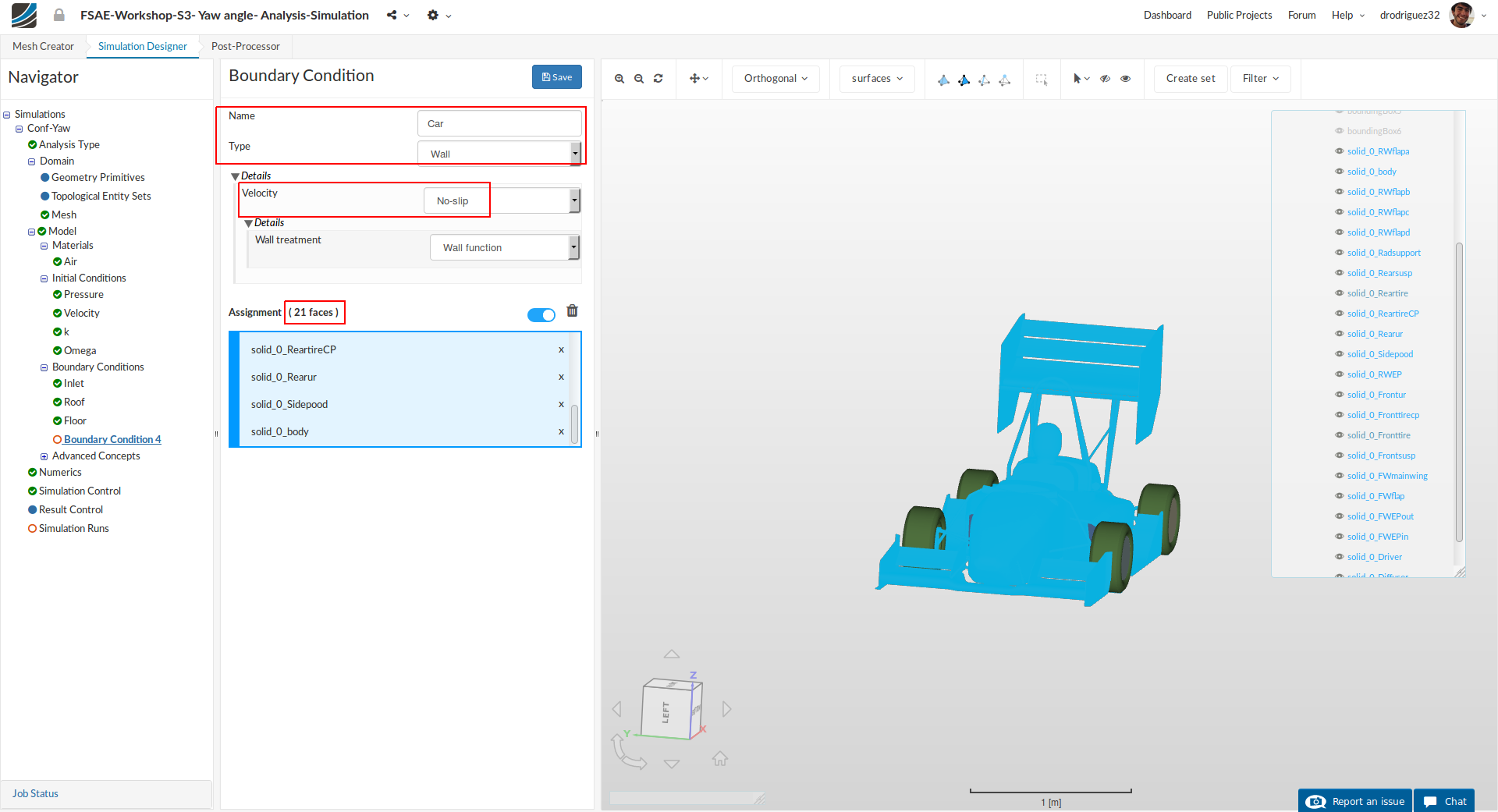Screen dimensions: 1498x812
Task: Zoom out of the 3D viewer
Action: pyautogui.click(x=639, y=79)
